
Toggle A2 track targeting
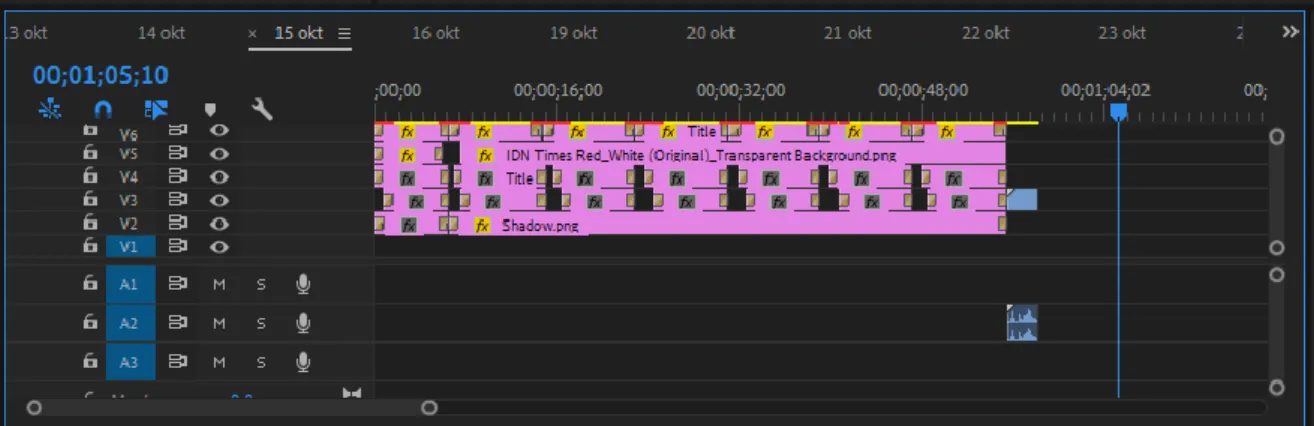click(130, 323)
